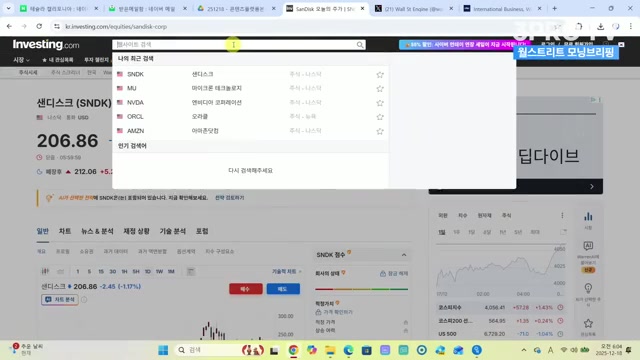Click 코스피지수 row in markets widget
Viewport: 640px width, 360px height.
(x=501, y=307)
